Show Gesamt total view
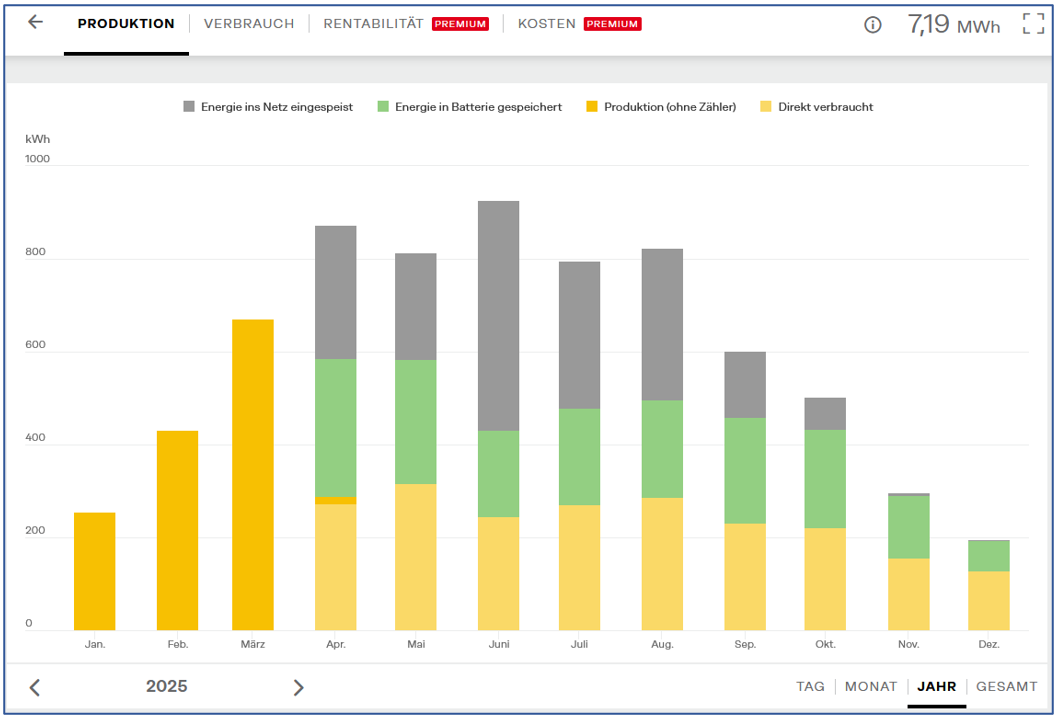 (x=1006, y=687)
